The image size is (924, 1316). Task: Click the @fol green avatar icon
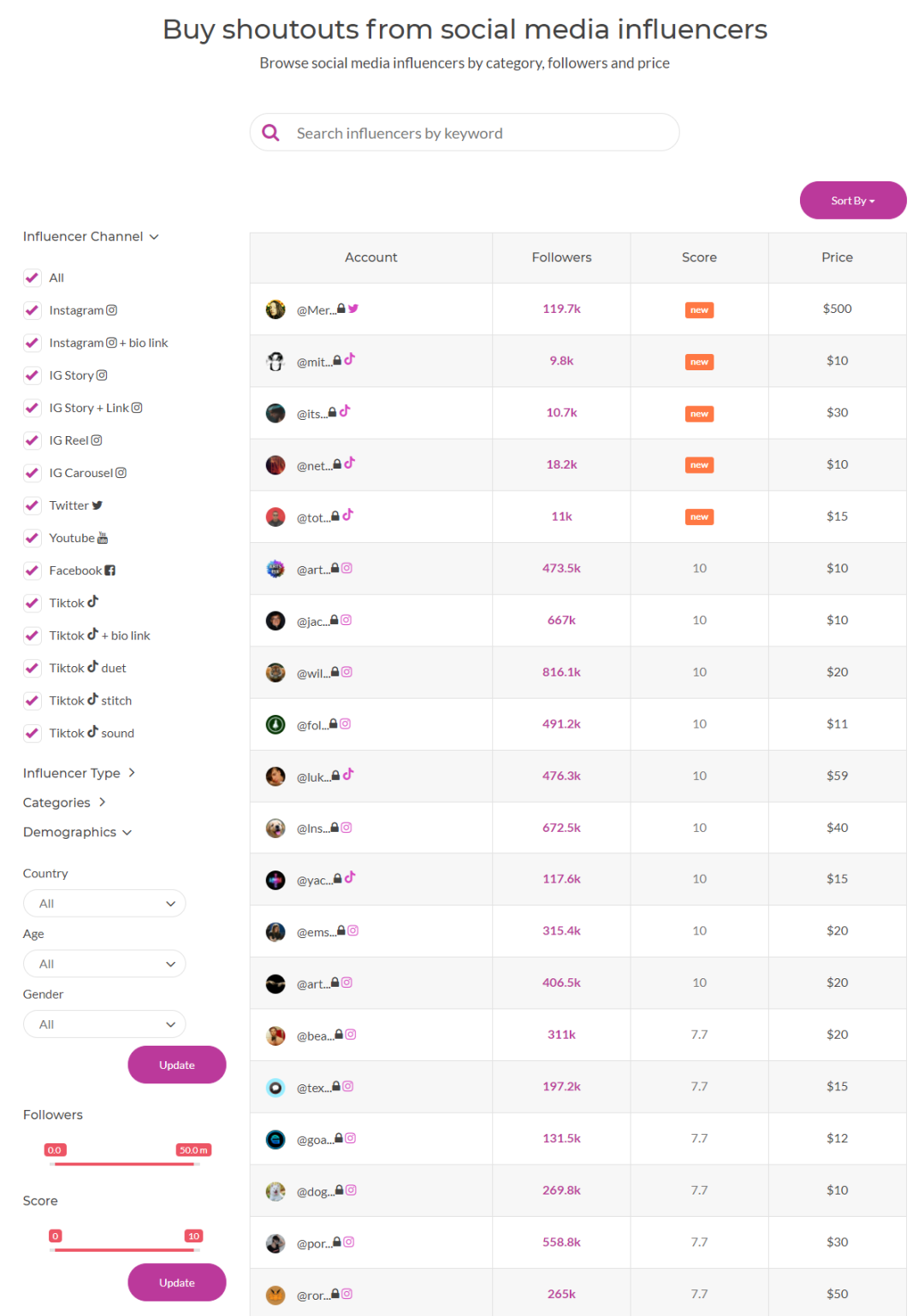click(x=275, y=724)
